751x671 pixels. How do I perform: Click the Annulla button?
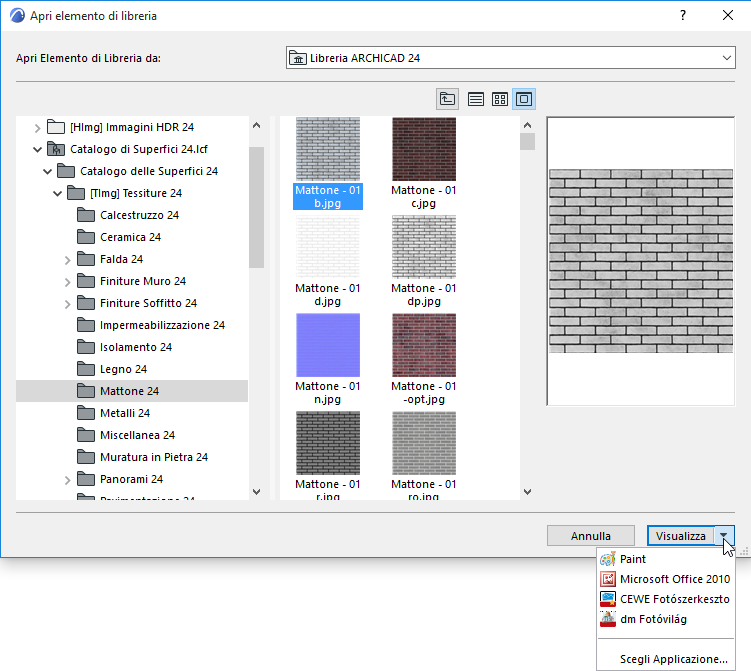tap(591, 536)
